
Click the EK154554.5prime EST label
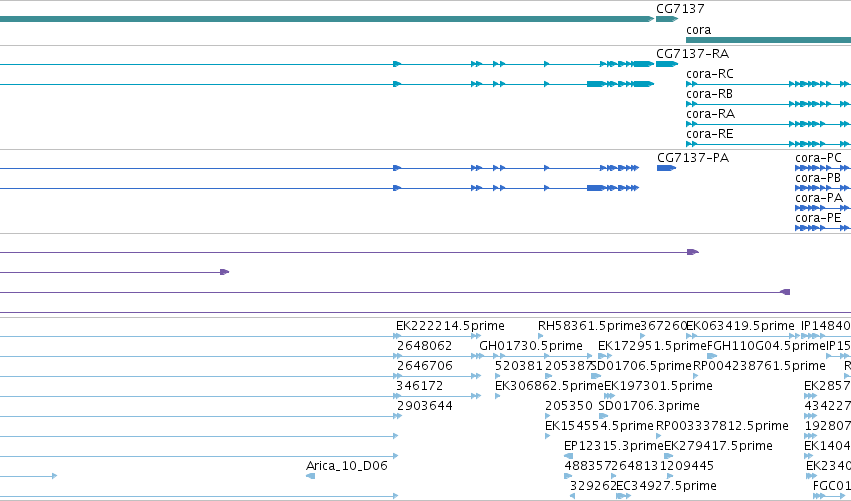pos(599,426)
